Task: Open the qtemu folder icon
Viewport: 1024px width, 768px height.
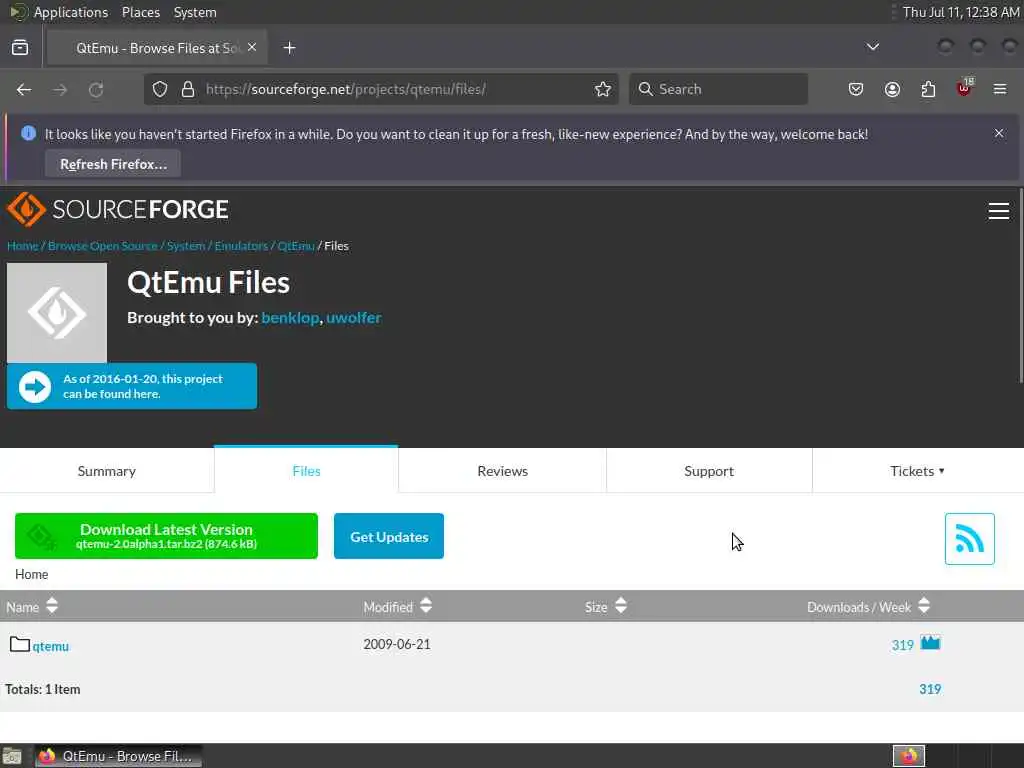Action: (x=20, y=645)
